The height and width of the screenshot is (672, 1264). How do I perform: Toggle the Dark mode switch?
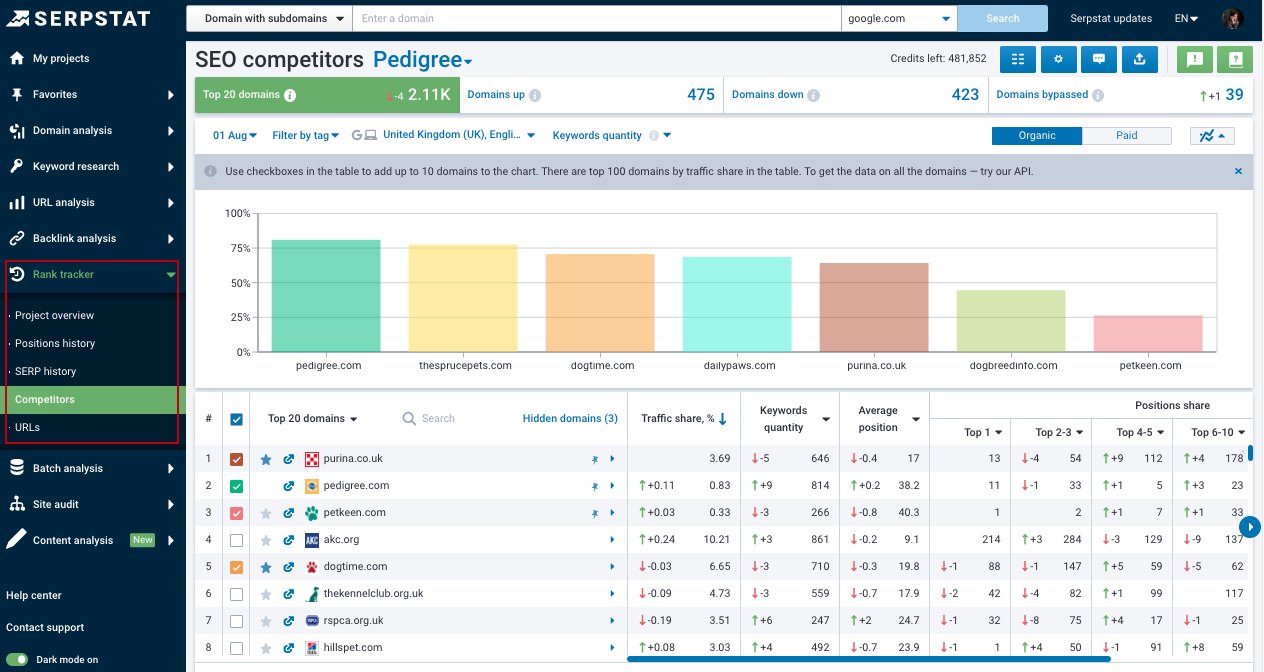click(x=17, y=660)
